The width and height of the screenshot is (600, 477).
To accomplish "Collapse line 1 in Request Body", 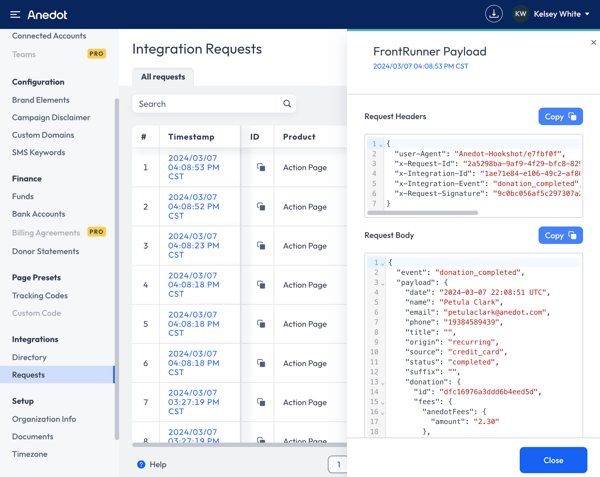I will coord(382,264).
